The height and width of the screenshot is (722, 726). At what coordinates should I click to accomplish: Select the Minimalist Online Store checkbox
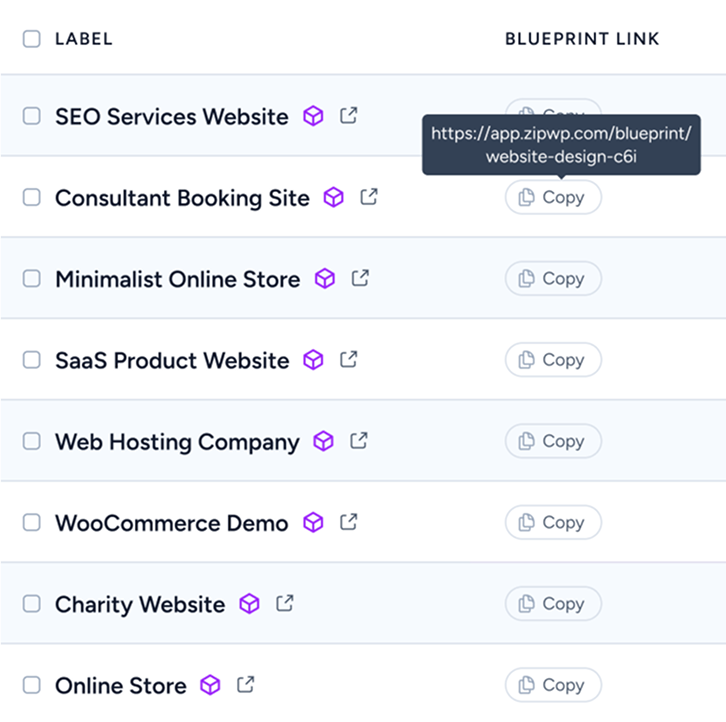[x=32, y=279]
